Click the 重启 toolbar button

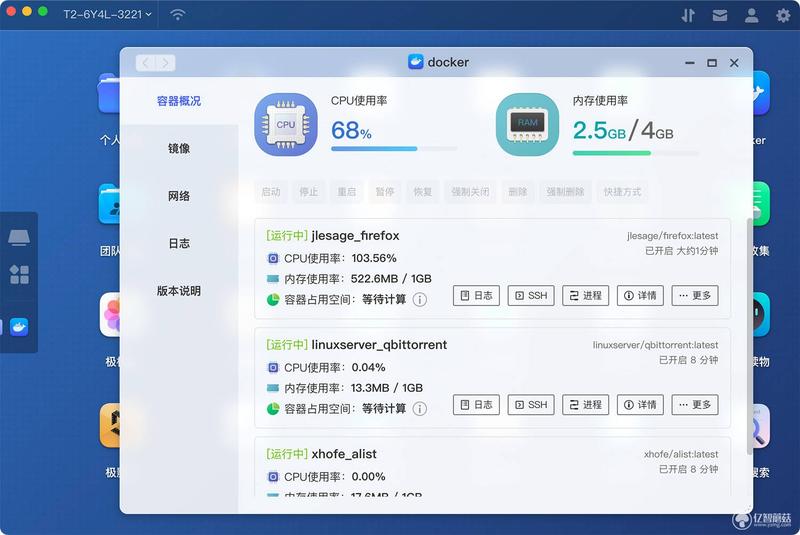tap(346, 192)
